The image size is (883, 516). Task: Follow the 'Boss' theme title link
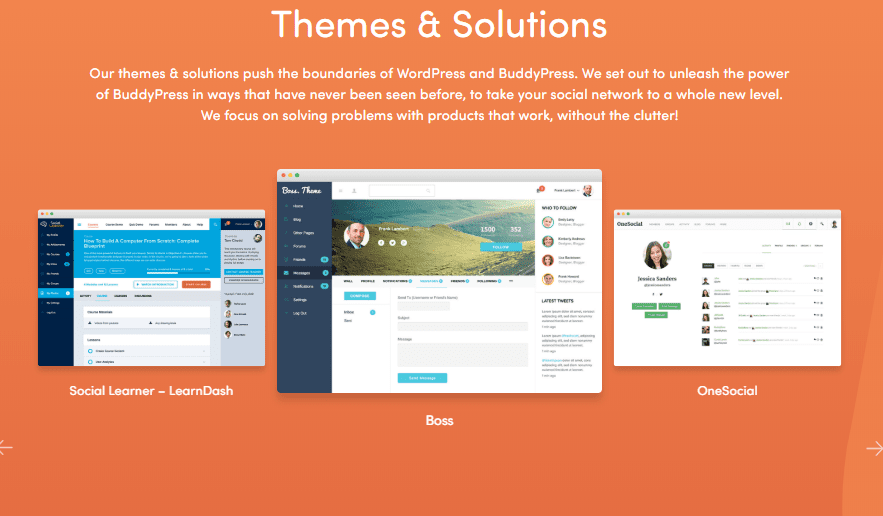[x=439, y=421]
